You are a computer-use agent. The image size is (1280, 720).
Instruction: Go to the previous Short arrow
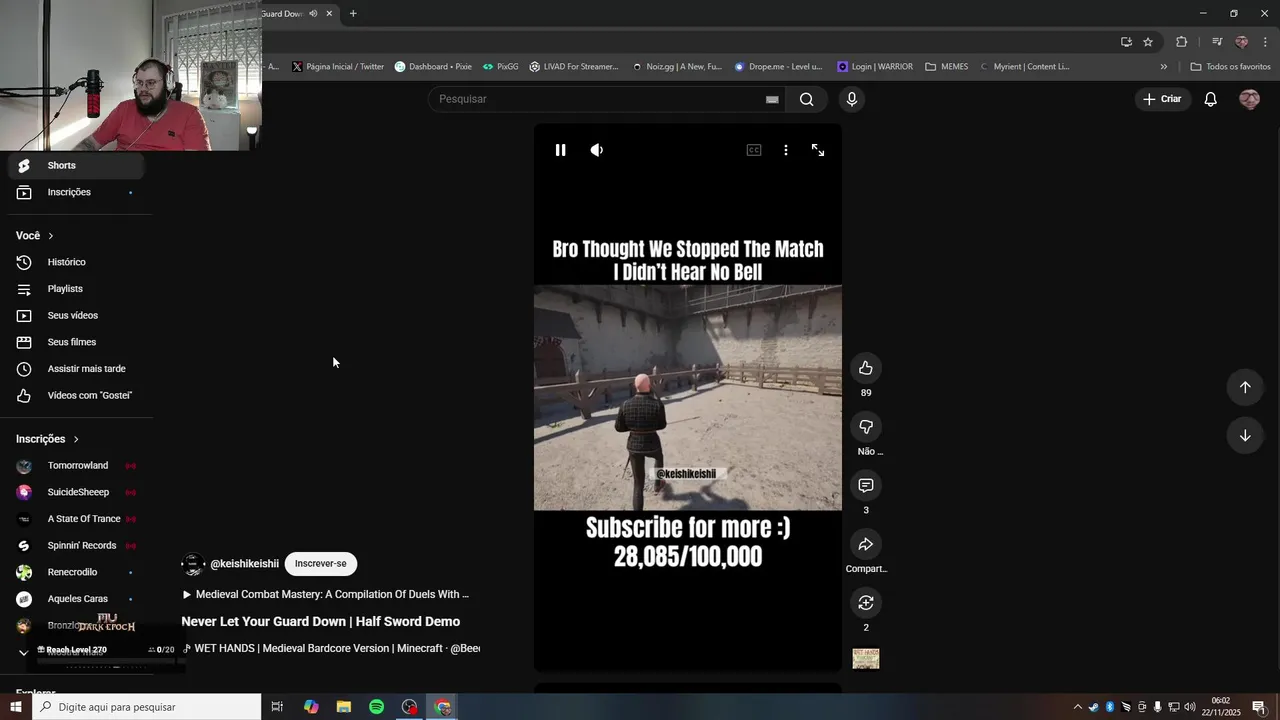[x=1245, y=387]
